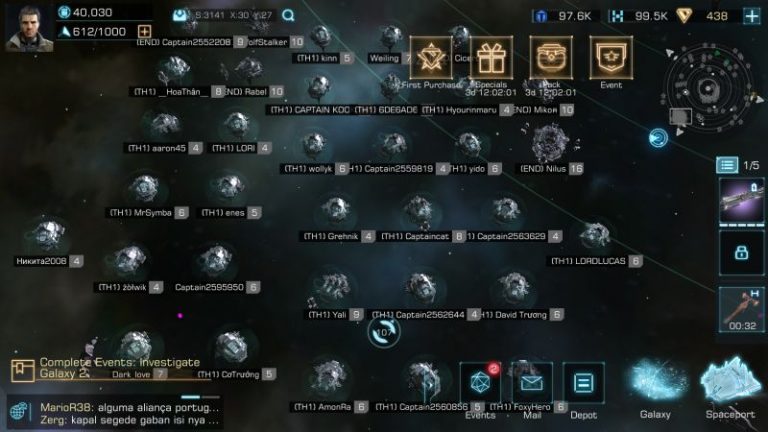Screen dimensions: 768x432
Task: Open the commander portrait profile
Action: tap(29, 27)
